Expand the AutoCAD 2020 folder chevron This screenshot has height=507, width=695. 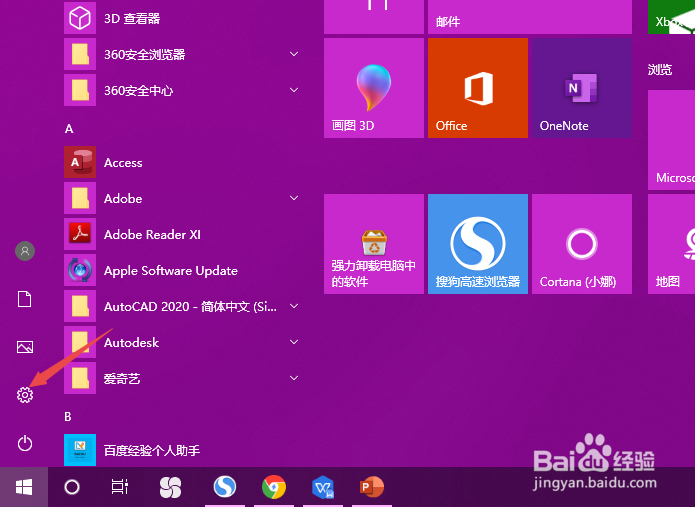294,306
